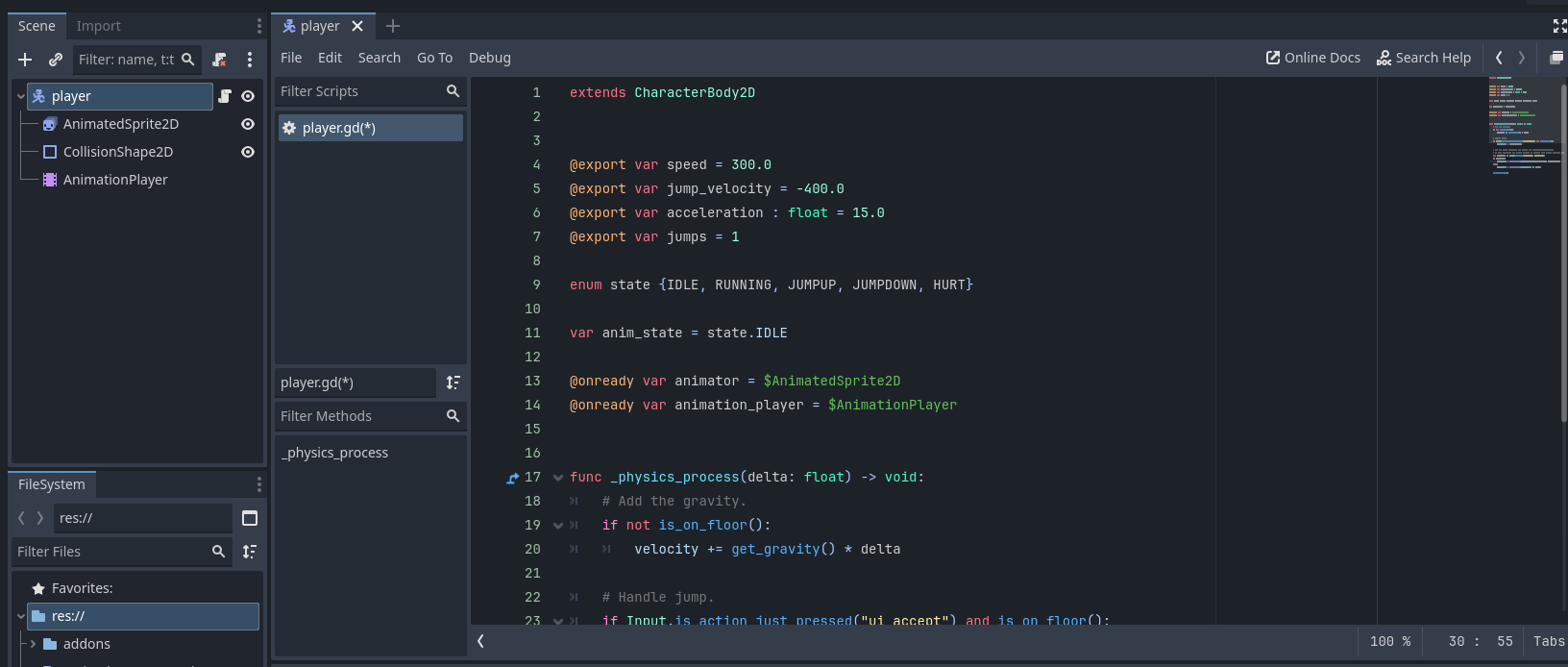Click the code editor vertical scrollbar
The width and height of the screenshot is (1568, 667).
point(1564,253)
